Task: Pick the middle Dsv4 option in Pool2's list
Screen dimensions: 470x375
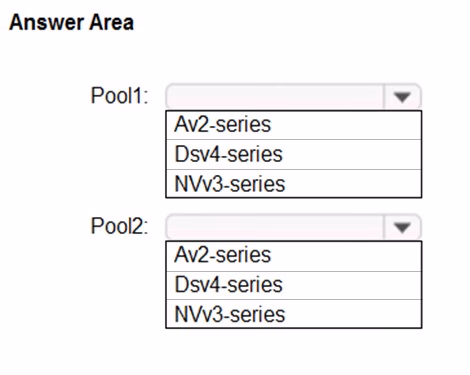Action: [x=294, y=285]
